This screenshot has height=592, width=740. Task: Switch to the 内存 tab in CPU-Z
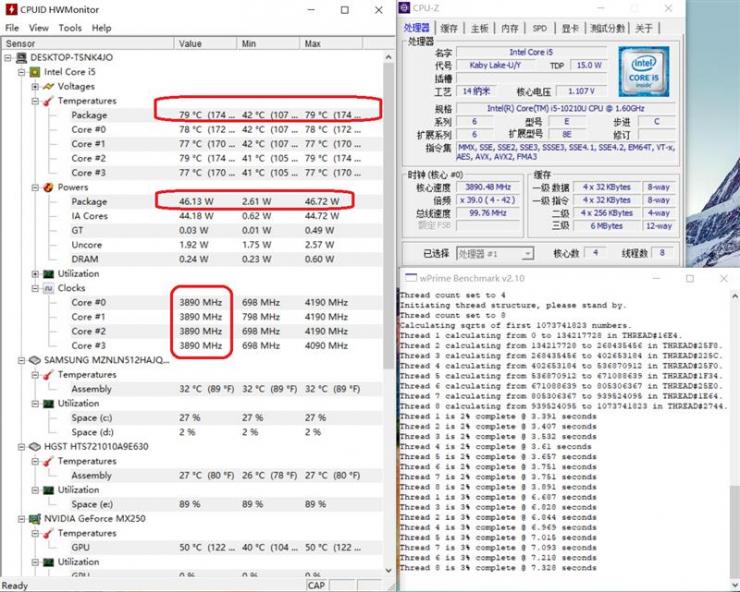[x=509, y=28]
